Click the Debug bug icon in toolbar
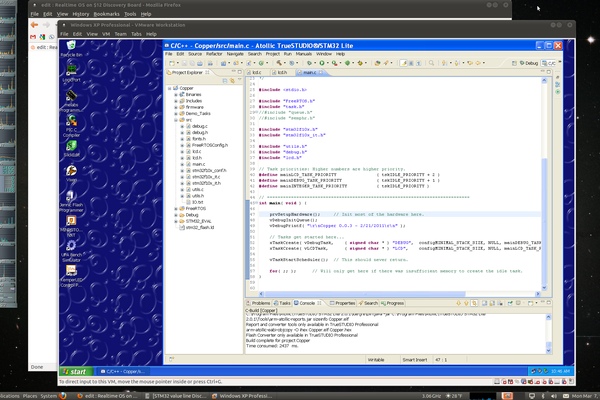Screen dimensions: 600x400 coord(309,63)
